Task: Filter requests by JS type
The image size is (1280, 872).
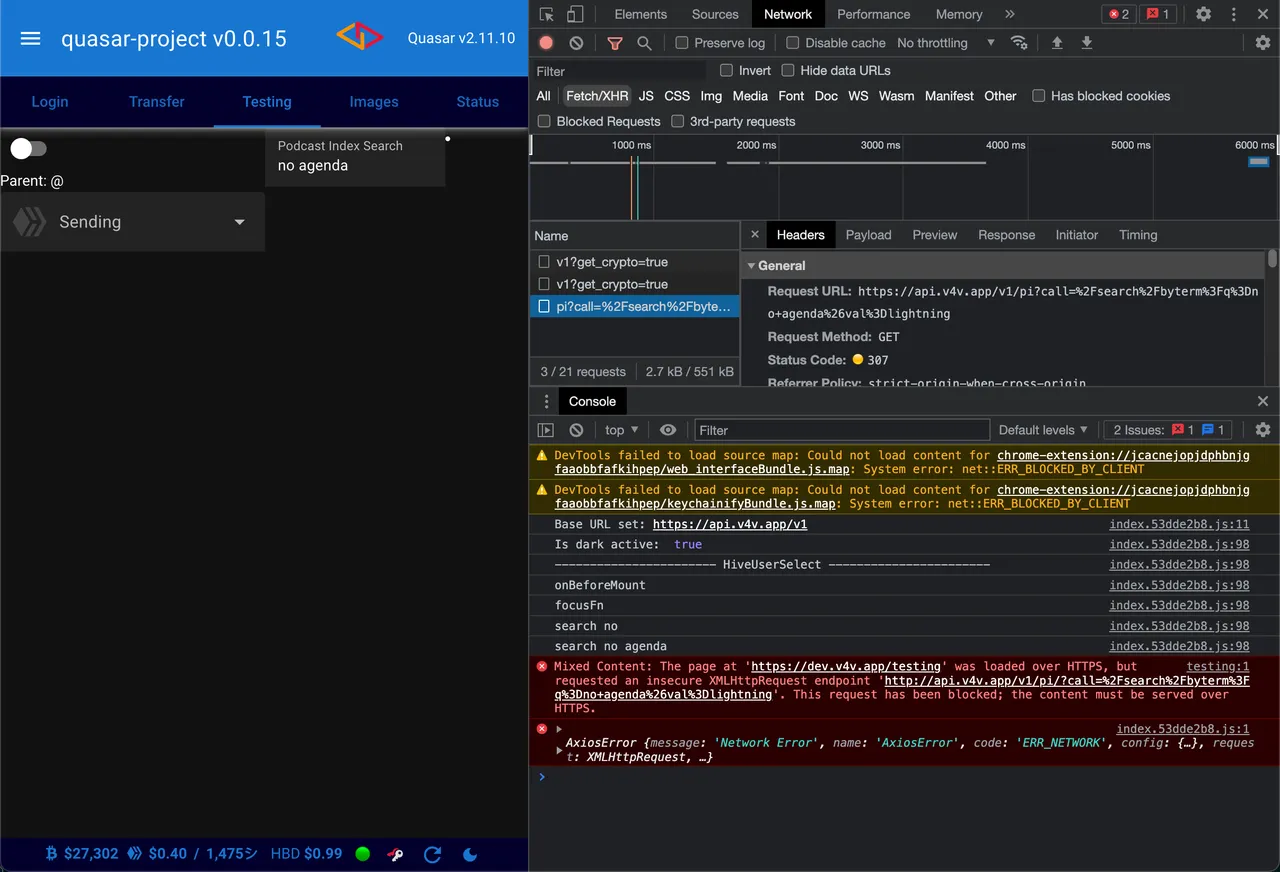Action: (x=646, y=96)
